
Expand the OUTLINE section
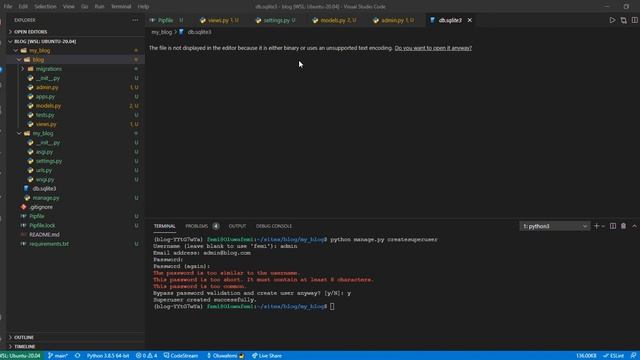[76, 338]
